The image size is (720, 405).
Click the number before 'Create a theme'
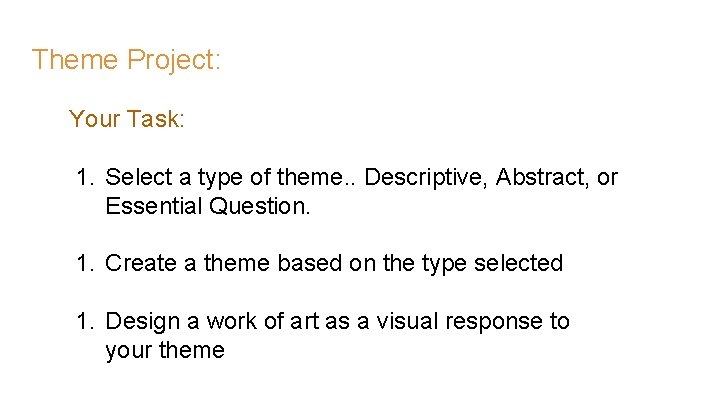coord(84,264)
